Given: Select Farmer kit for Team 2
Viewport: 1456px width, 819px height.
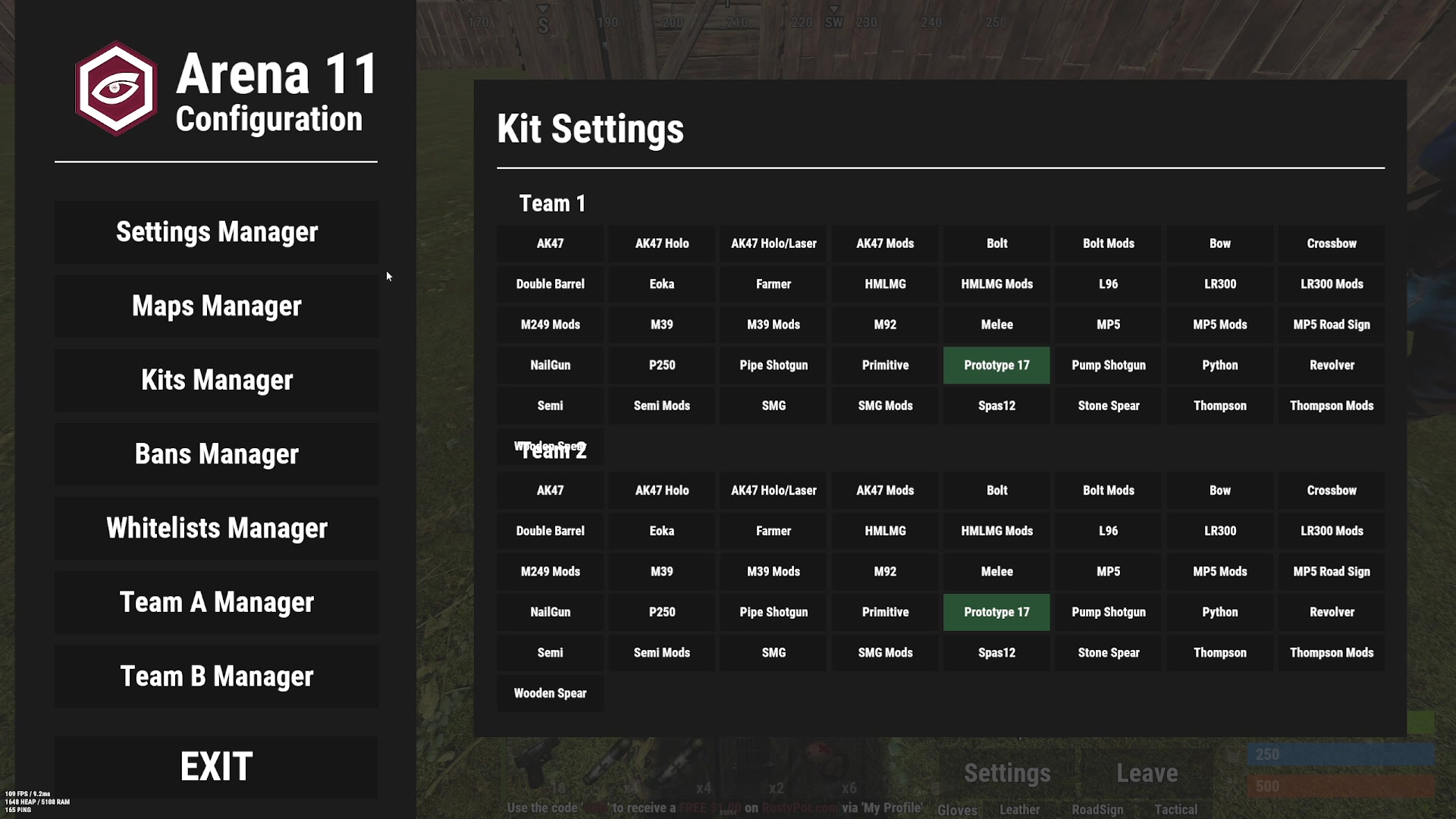Looking at the screenshot, I should [x=773, y=532].
